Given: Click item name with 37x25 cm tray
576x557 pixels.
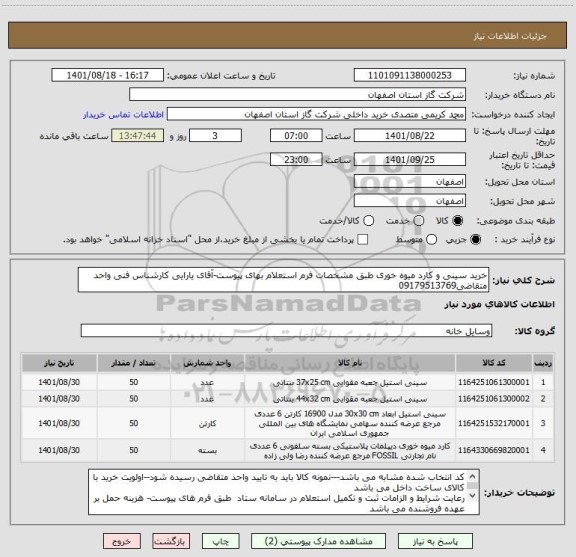Looking at the screenshot, I should [350, 382].
